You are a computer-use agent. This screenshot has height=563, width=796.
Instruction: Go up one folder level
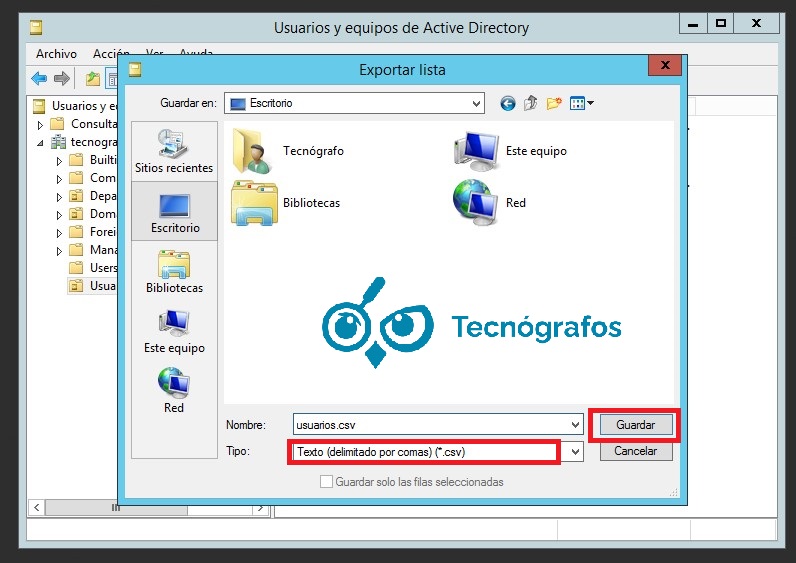click(531, 103)
